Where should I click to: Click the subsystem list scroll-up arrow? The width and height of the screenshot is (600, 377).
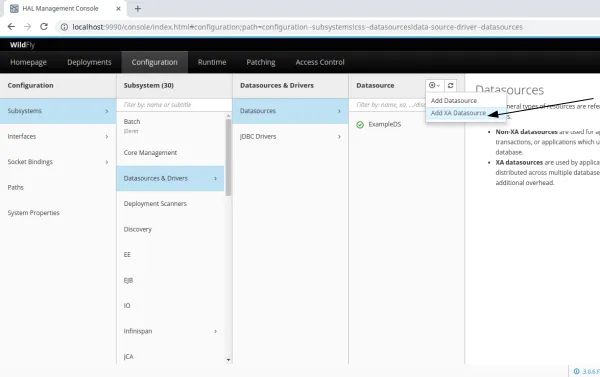(x=228, y=116)
